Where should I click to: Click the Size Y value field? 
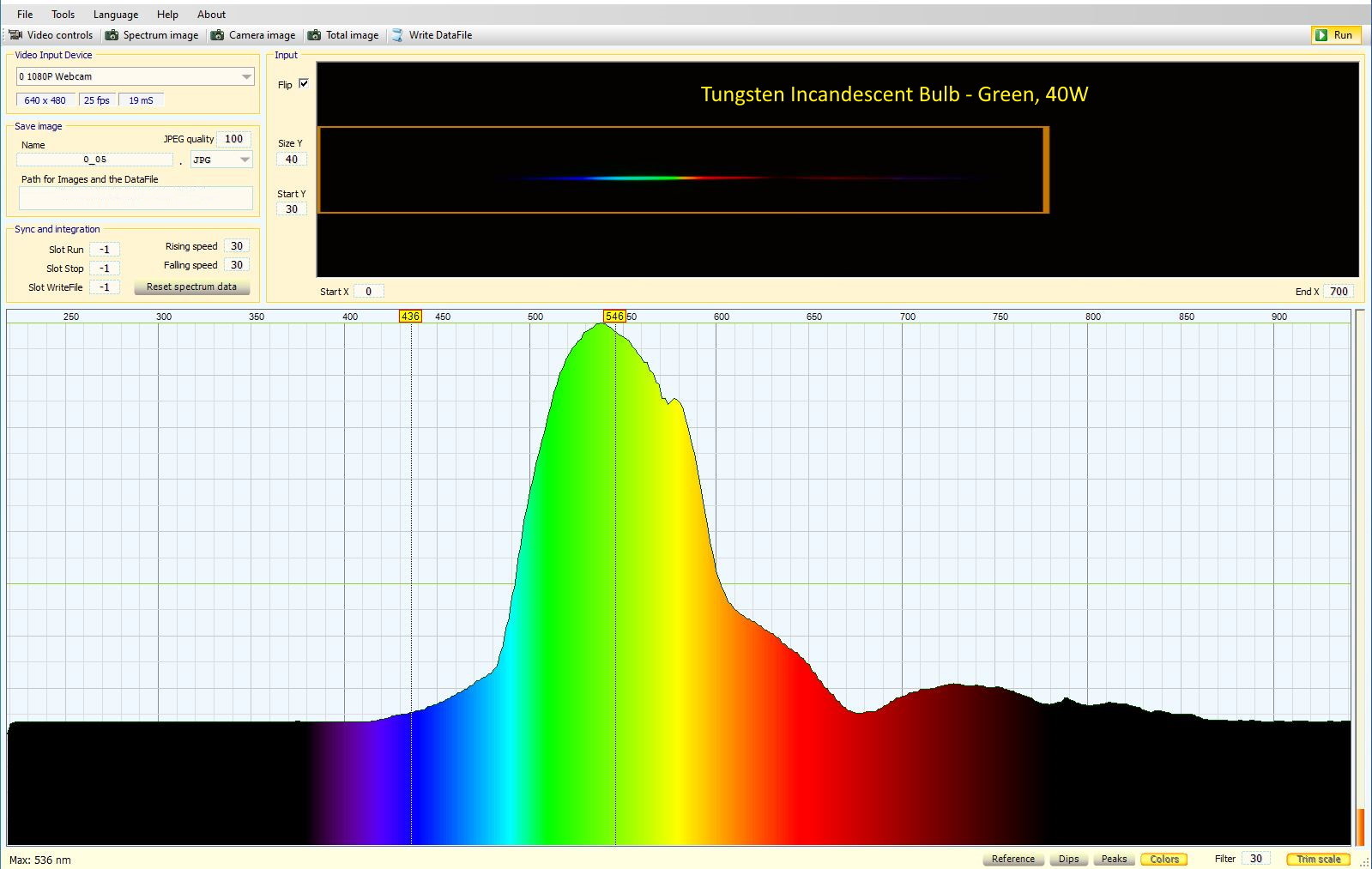pyautogui.click(x=292, y=160)
